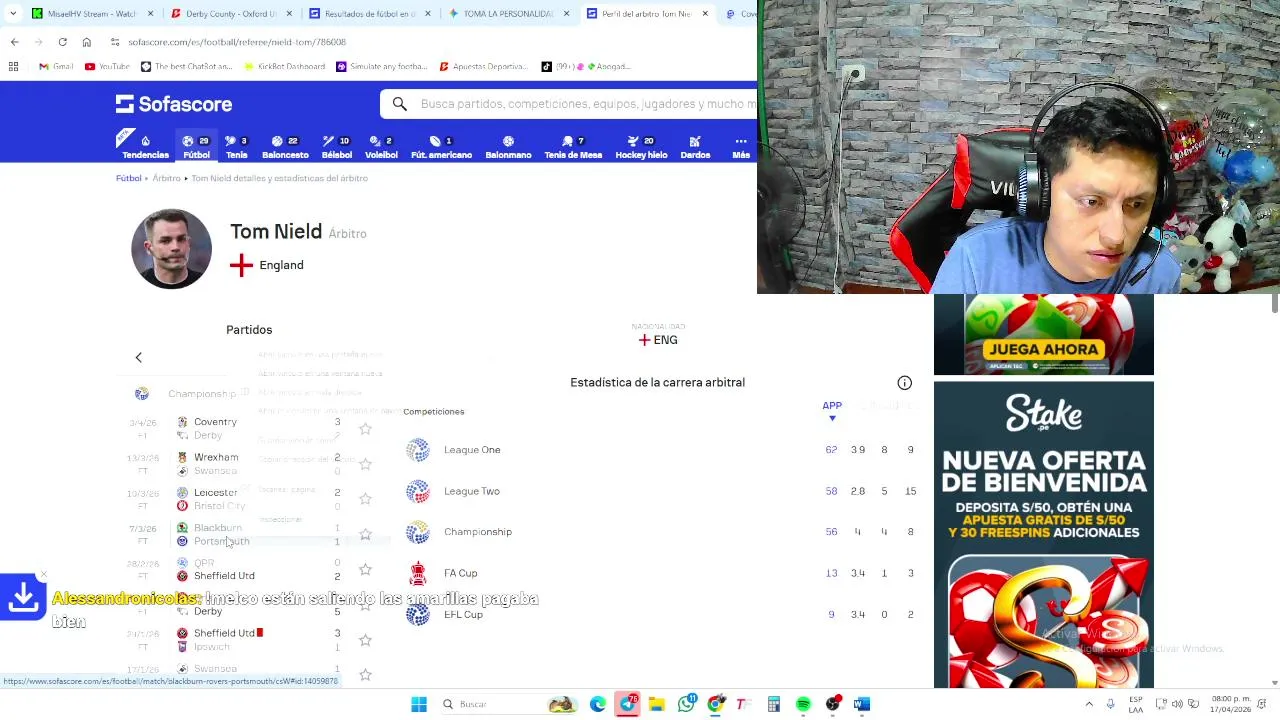Click the address bar URL
This screenshot has width=1280, height=720.
tap(237, 42)
